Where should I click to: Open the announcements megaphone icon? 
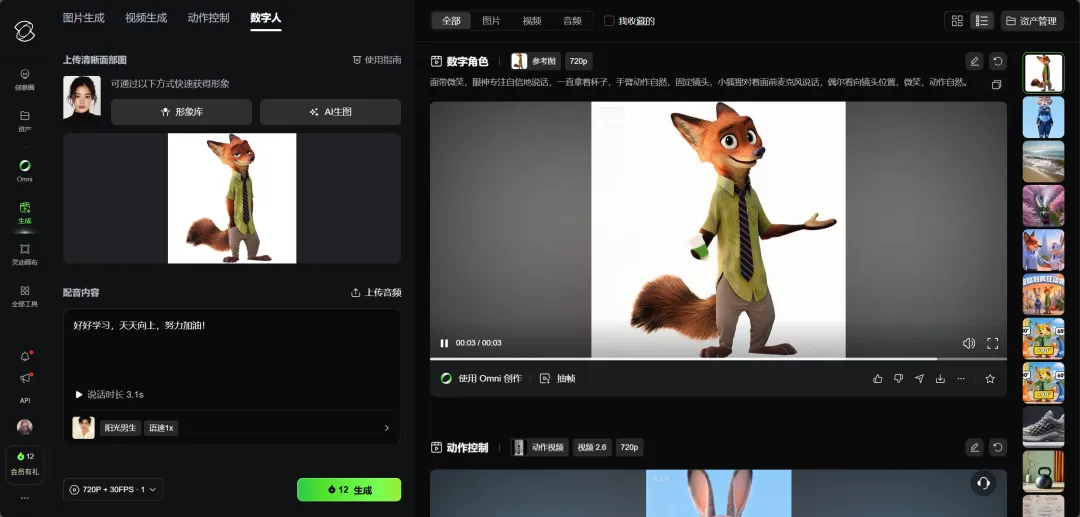(25, 378)
